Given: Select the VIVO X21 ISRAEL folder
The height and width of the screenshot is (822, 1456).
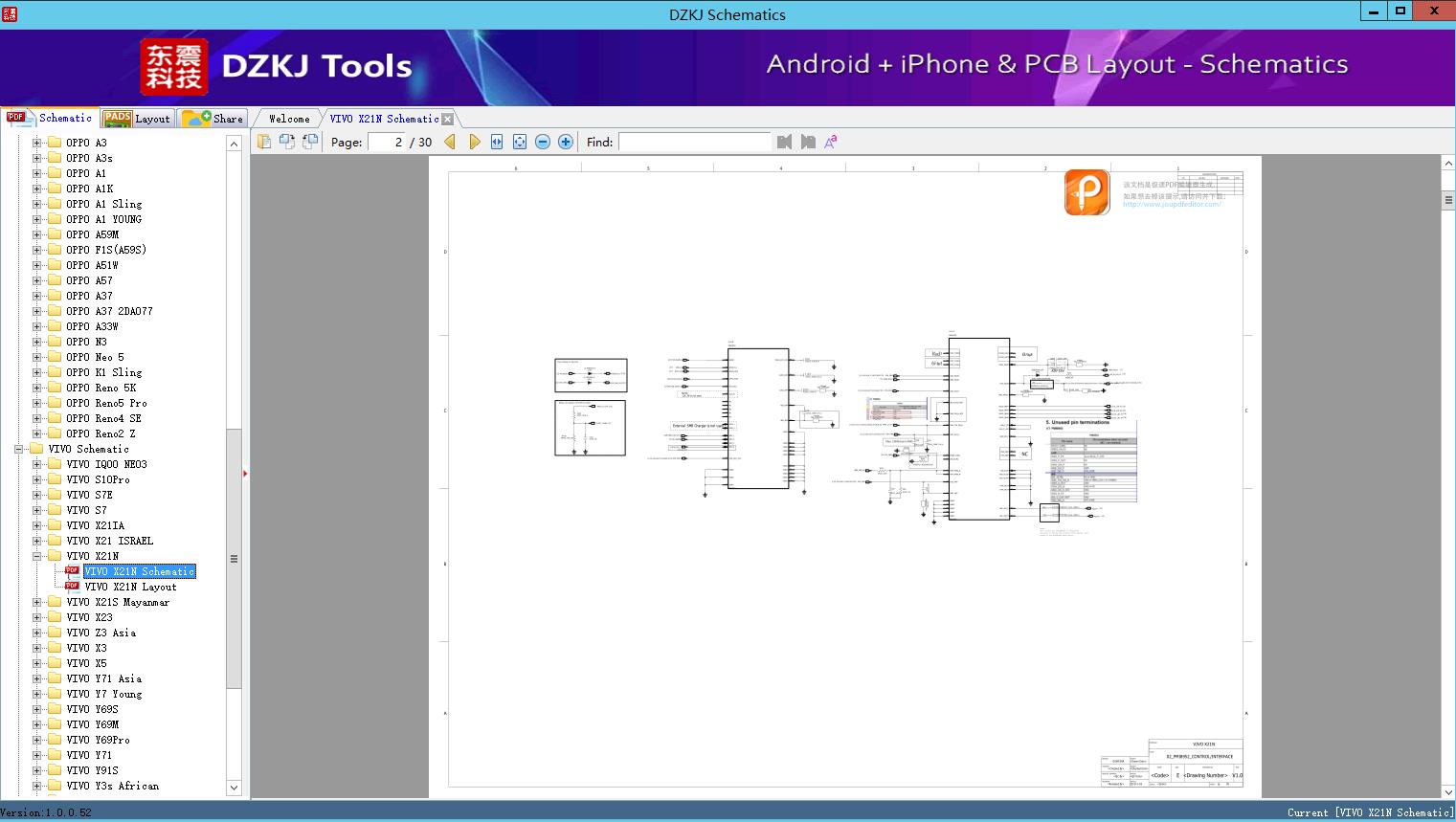Looking at the screenshot, I should 109,541.
